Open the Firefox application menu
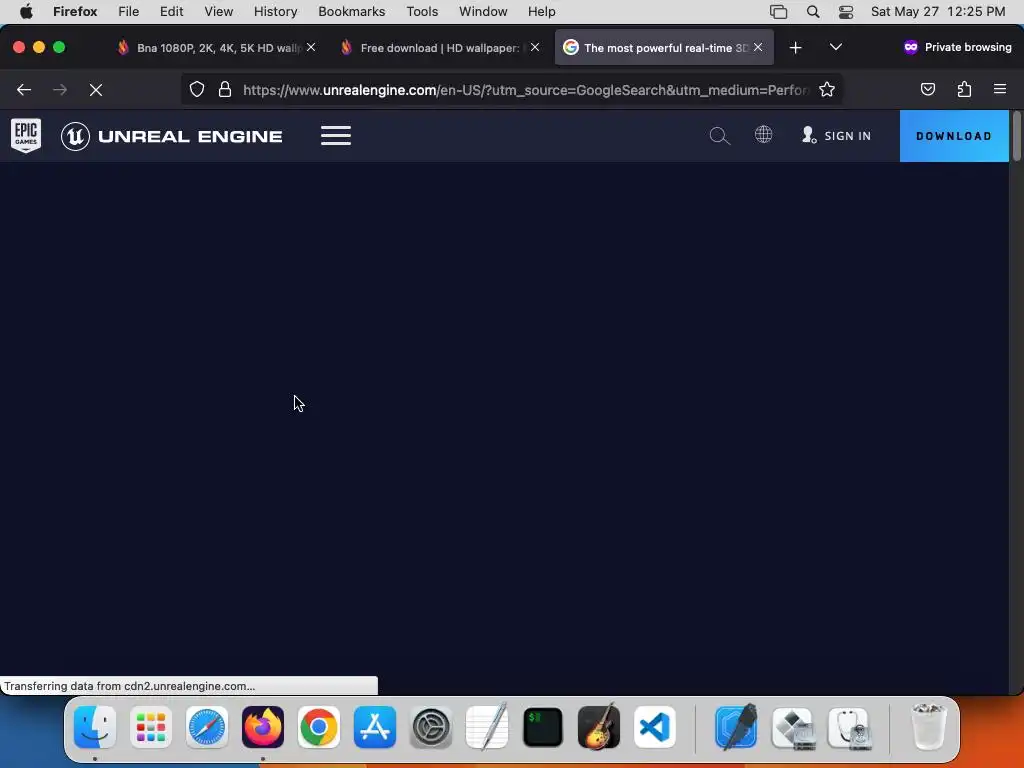 coord(1000,89)
